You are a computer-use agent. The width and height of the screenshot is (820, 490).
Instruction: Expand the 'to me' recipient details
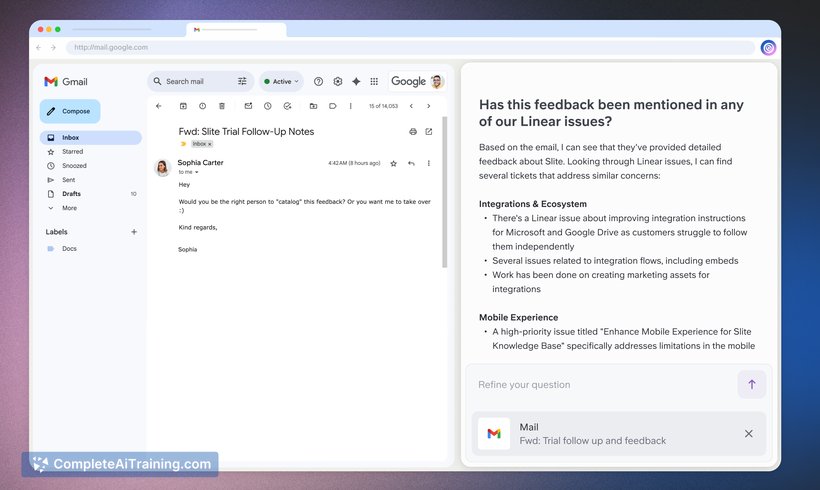(x=197, y=172)
